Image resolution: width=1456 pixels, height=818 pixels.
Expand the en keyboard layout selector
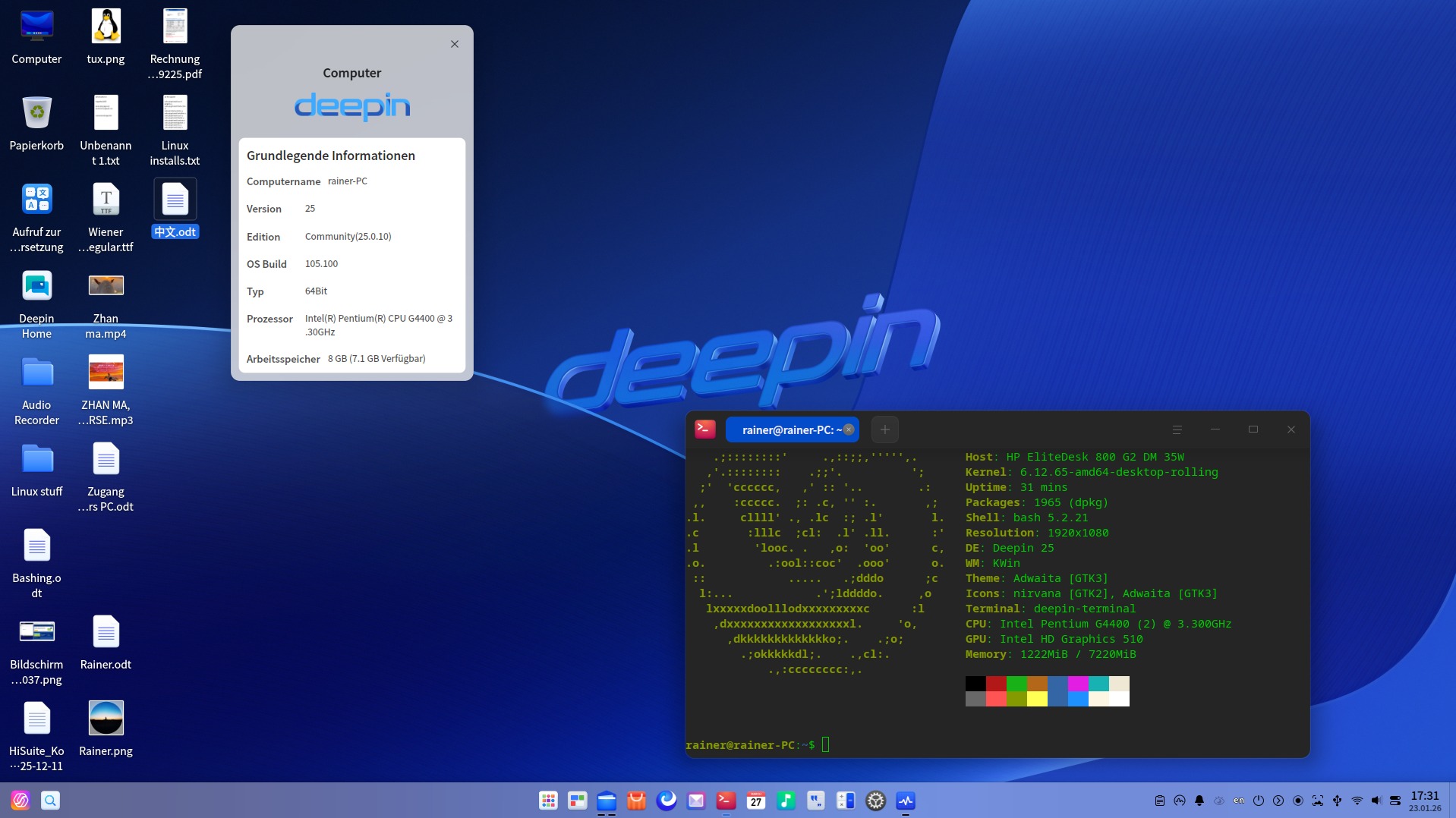(1239, 801)
